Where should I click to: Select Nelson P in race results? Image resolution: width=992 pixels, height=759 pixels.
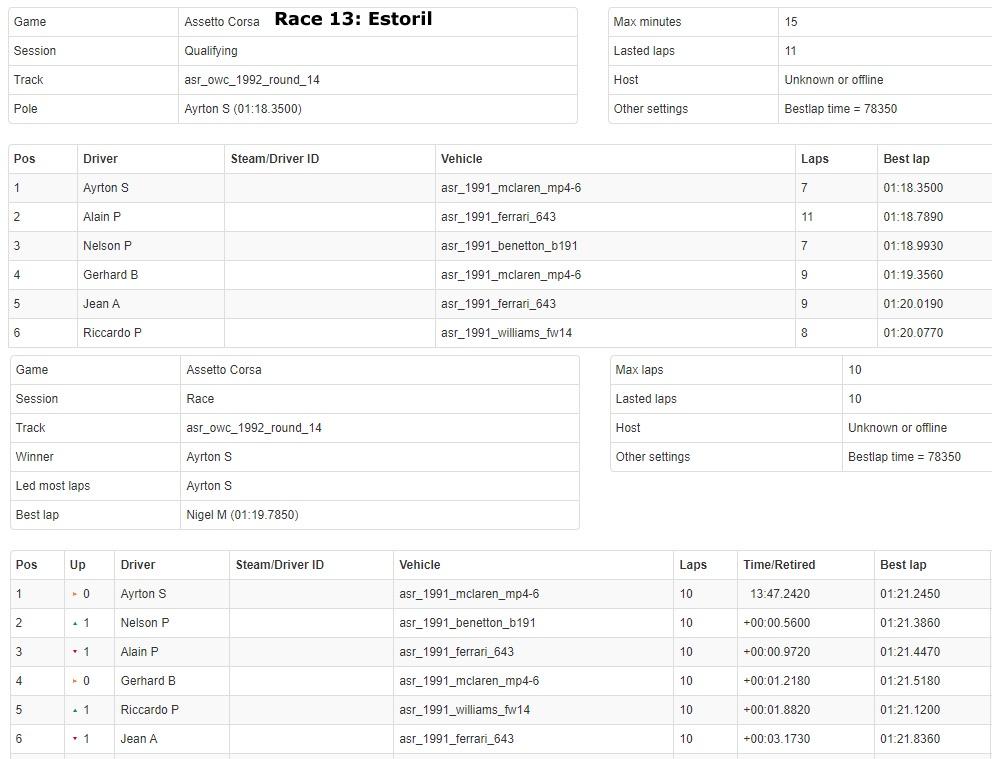(144, 623)
